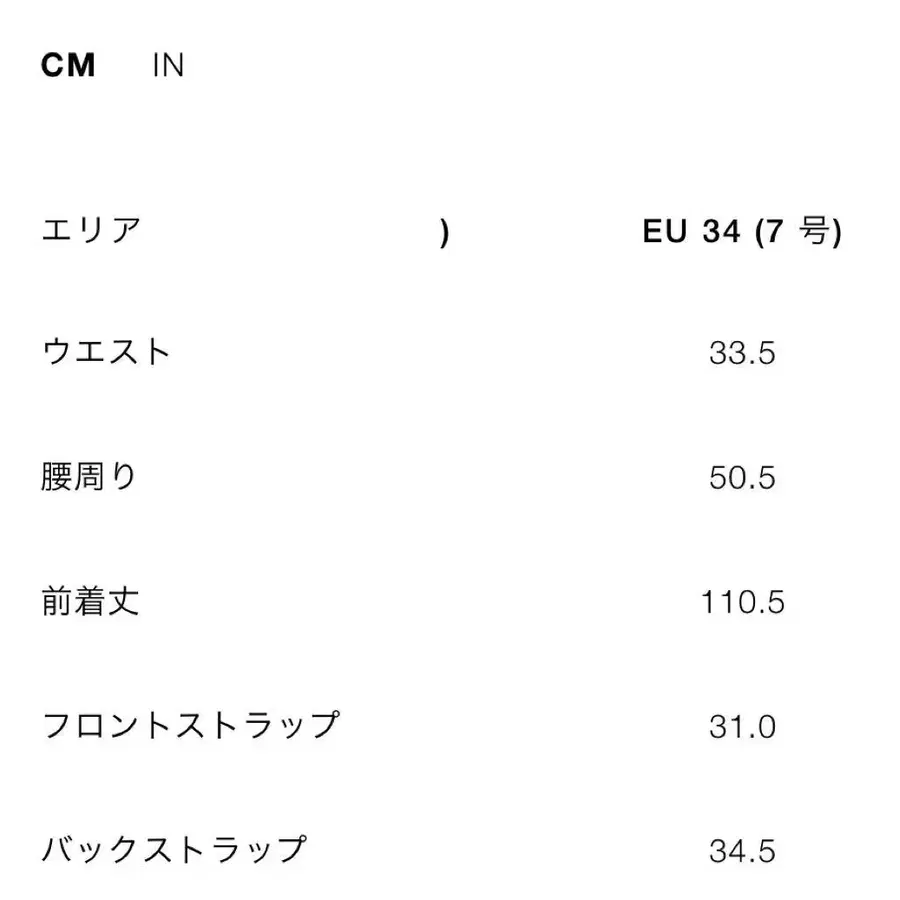Expand the エリア region selector
900x900 pixels.
[92, 230]
